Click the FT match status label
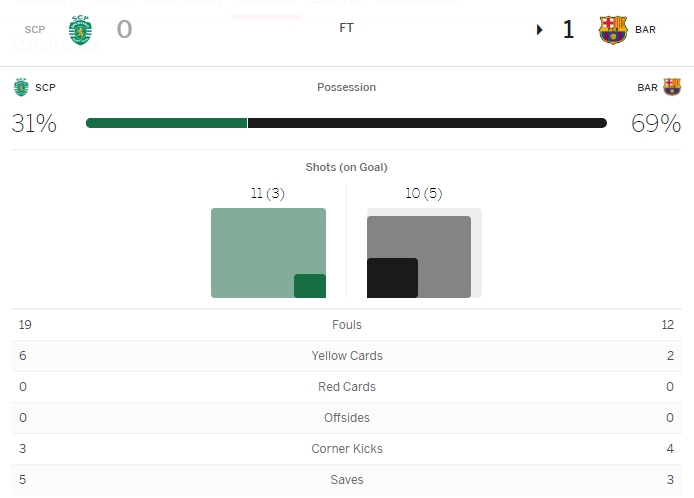The width and height of the screenshot is (694, 498). [x=347, y=28]
